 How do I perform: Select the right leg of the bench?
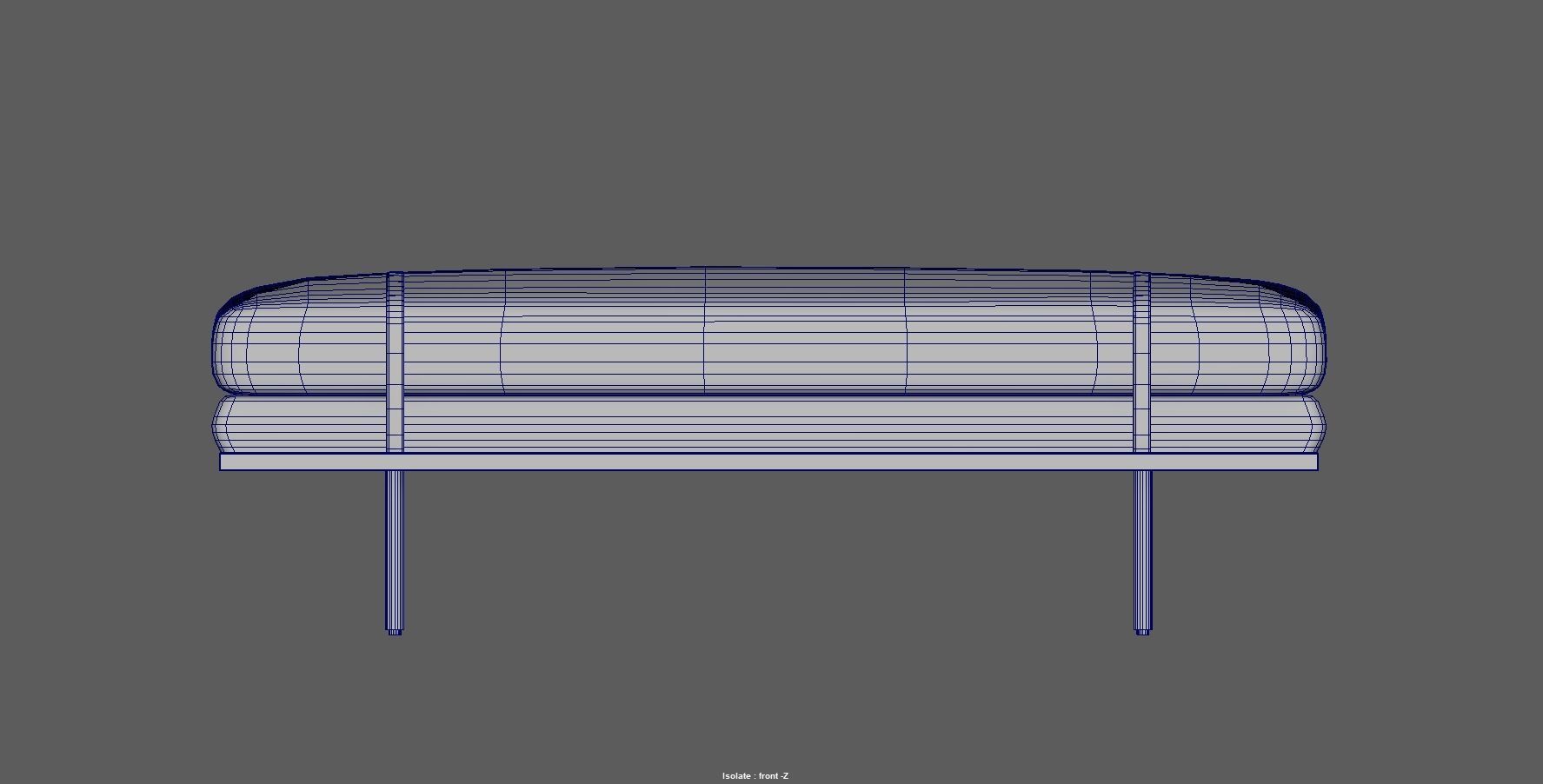[1142, 552]
